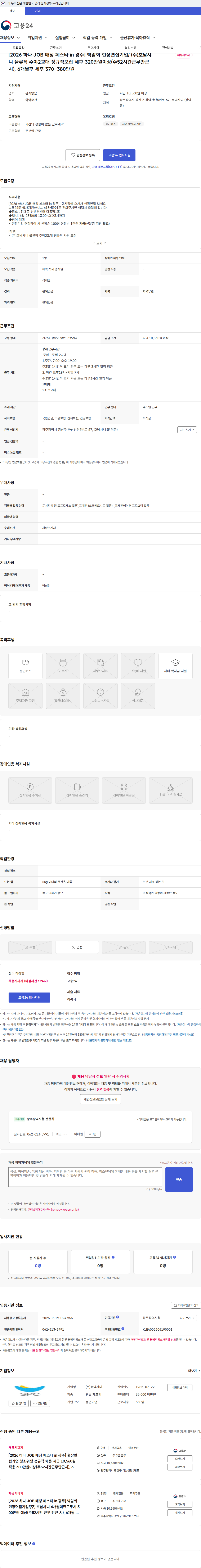Expand the 직업 능력 개발 menu

pyautogui.click(x=97, y=38)
